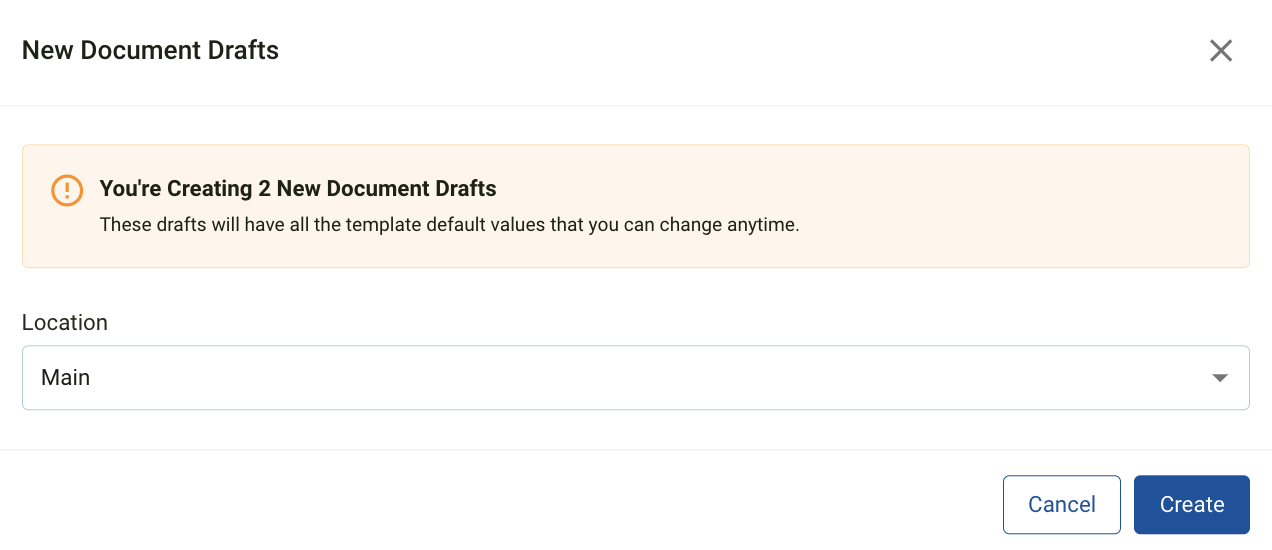
Task: Click the Cancel button
Action: coord(1062,505)
